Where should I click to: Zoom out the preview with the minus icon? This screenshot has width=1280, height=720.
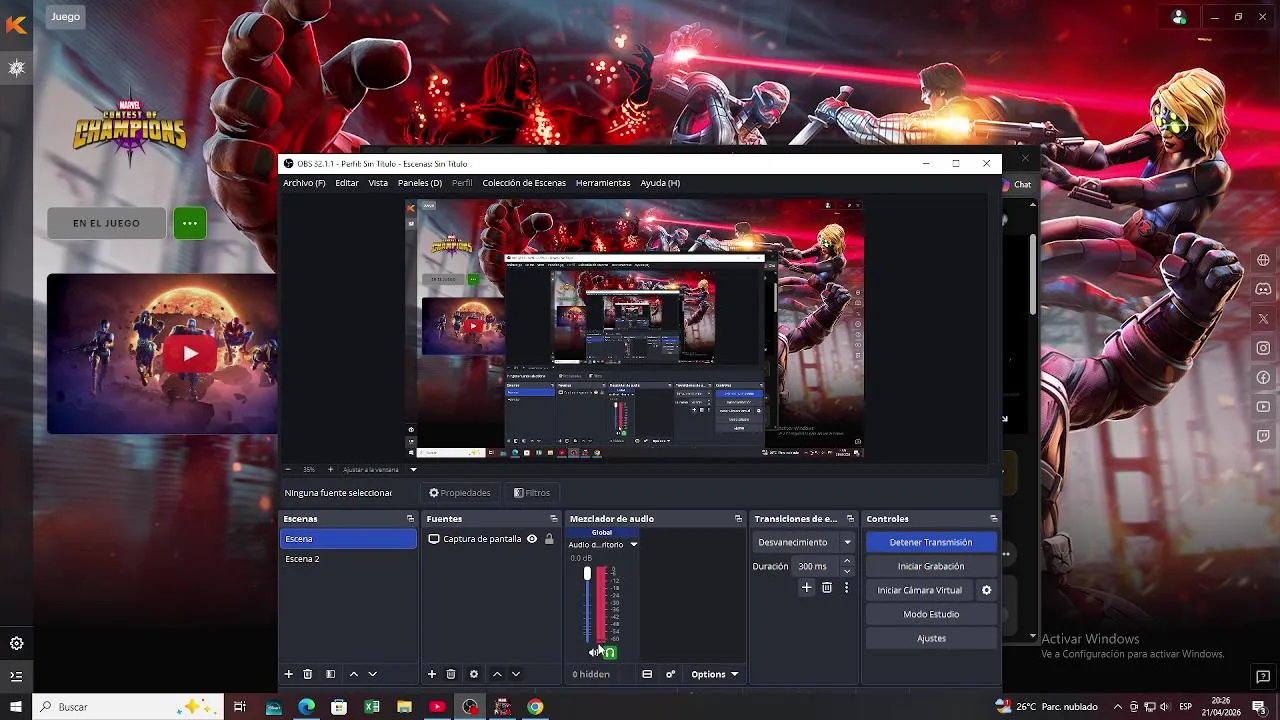[288, 469]
